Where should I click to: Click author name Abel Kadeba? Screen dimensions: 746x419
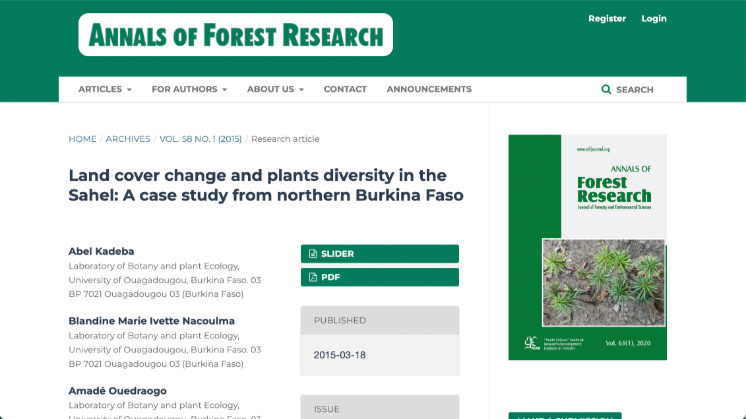tap(103, 250)
